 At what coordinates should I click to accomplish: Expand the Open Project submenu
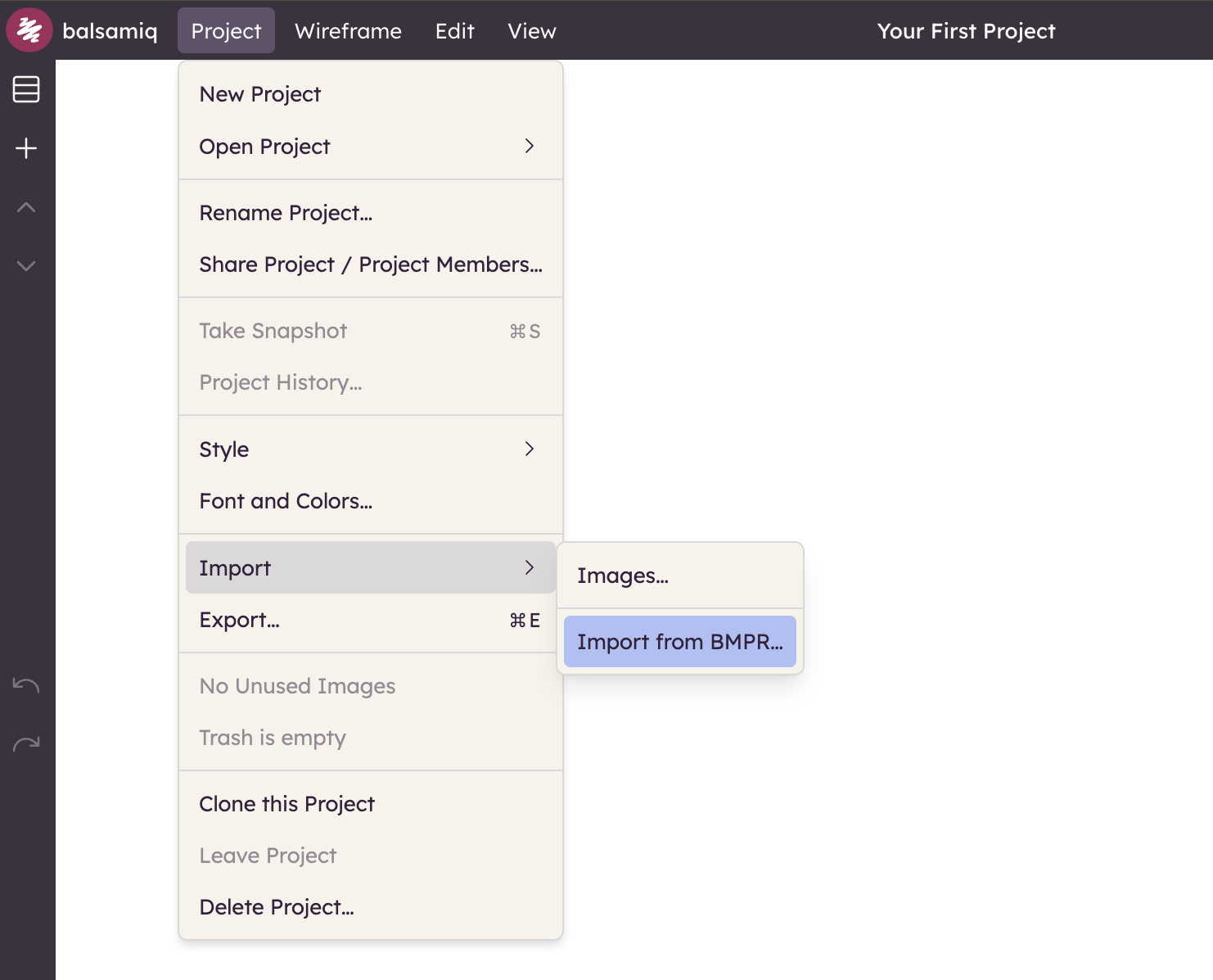pyautogui.click(x=370, y=147)
